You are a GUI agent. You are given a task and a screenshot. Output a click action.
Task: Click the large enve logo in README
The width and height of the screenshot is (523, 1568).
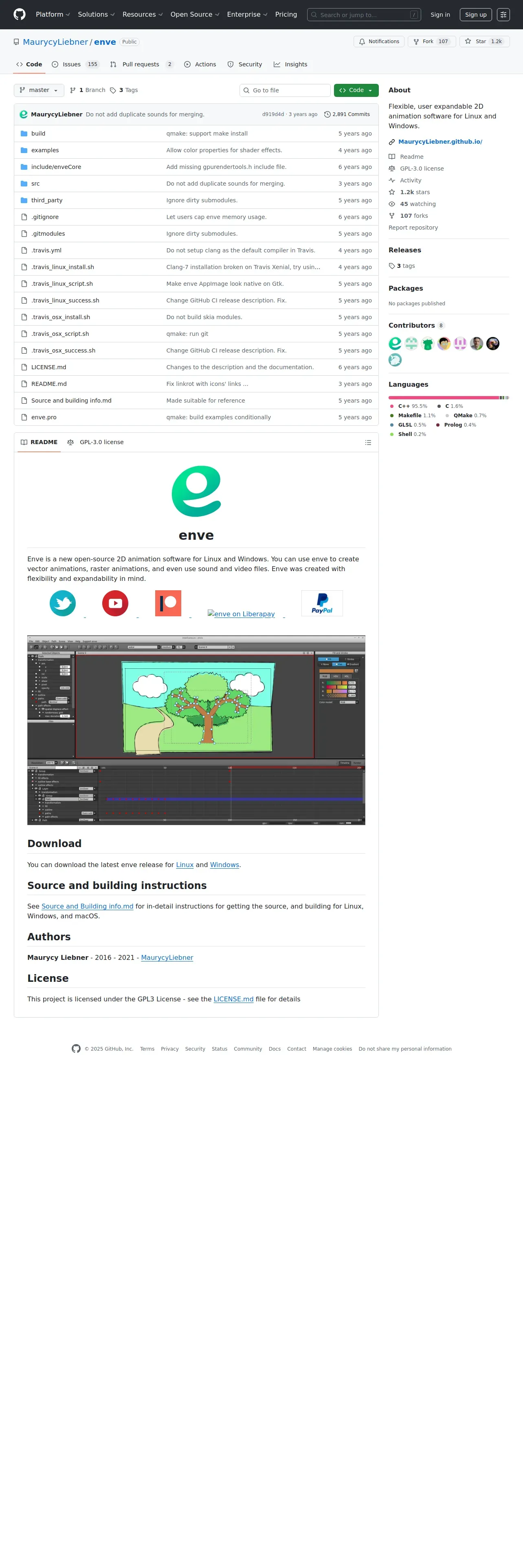tap(196, 491)
